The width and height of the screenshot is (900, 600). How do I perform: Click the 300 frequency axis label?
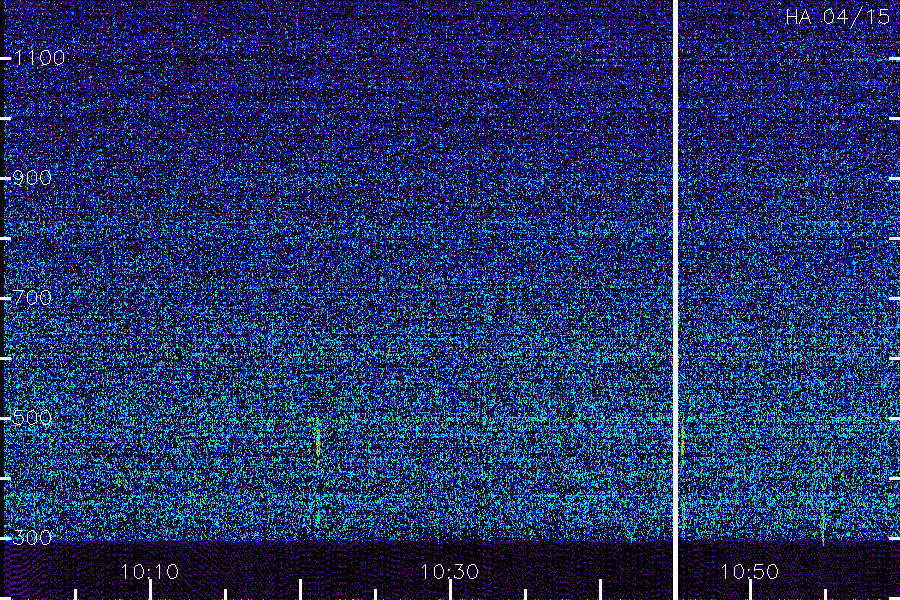pos(32,537)
